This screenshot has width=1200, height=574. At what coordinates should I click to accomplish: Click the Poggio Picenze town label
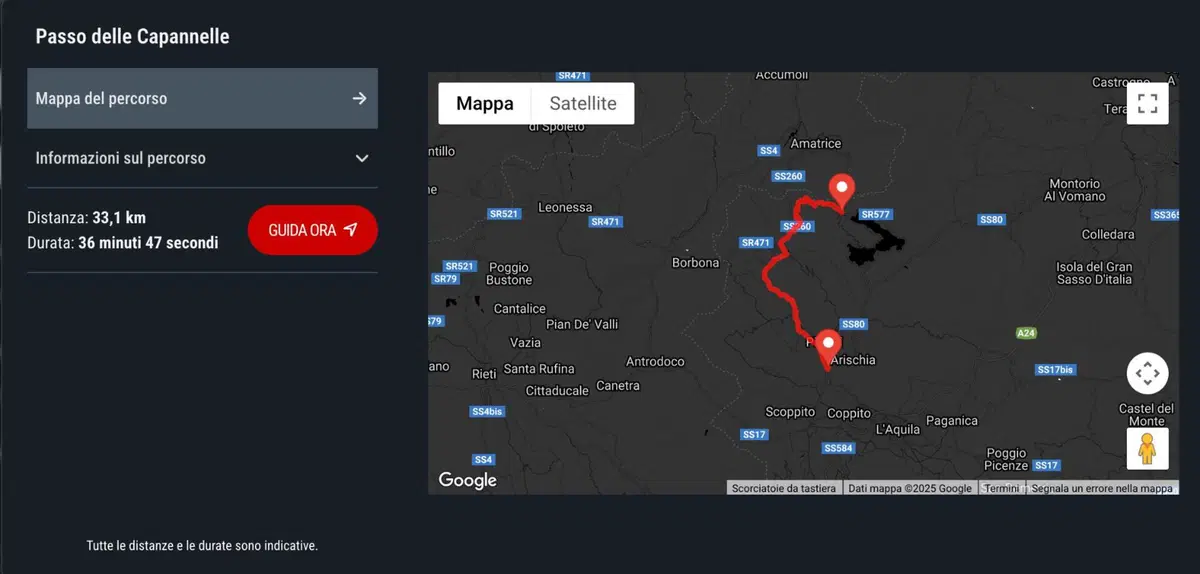pos(1006,459)
